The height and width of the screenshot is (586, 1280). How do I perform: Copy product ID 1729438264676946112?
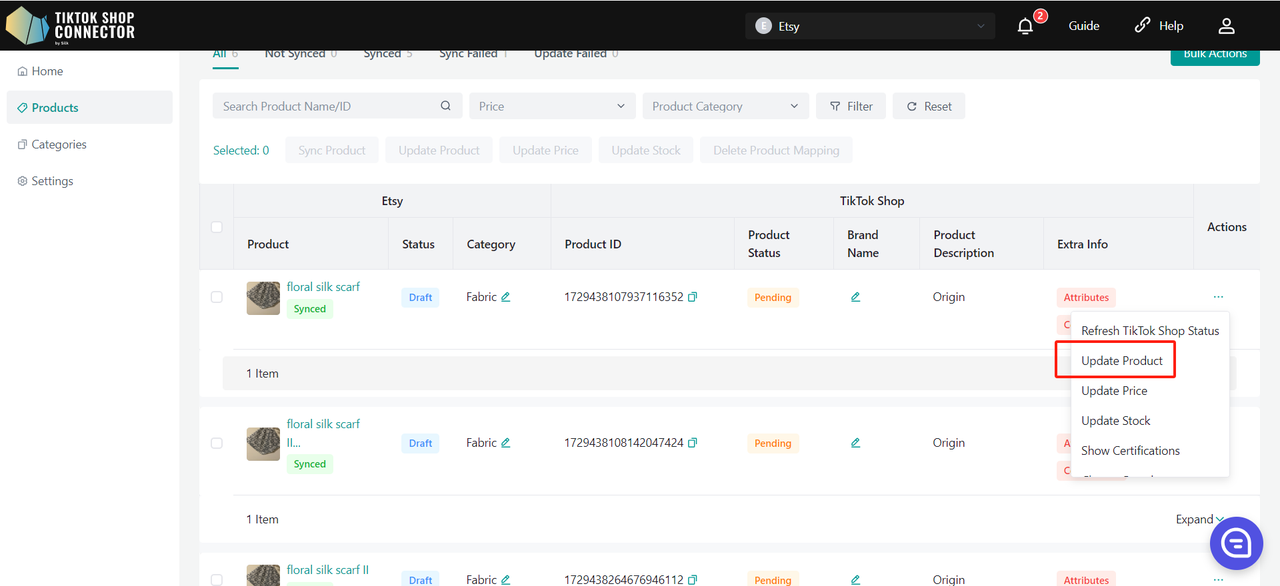point(693,580)
